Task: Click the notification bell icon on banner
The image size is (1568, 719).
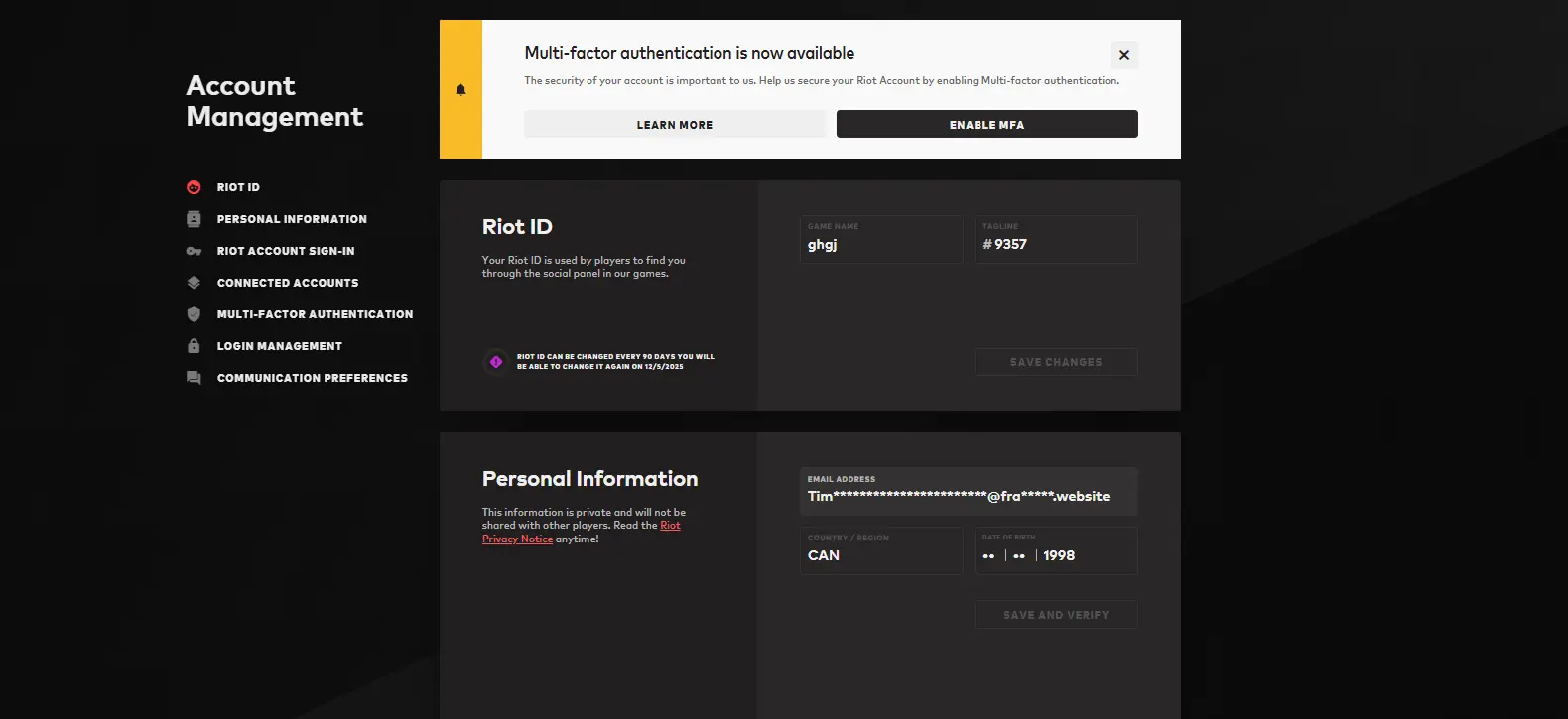Action: pyautogui.click(x=460, y=89)
